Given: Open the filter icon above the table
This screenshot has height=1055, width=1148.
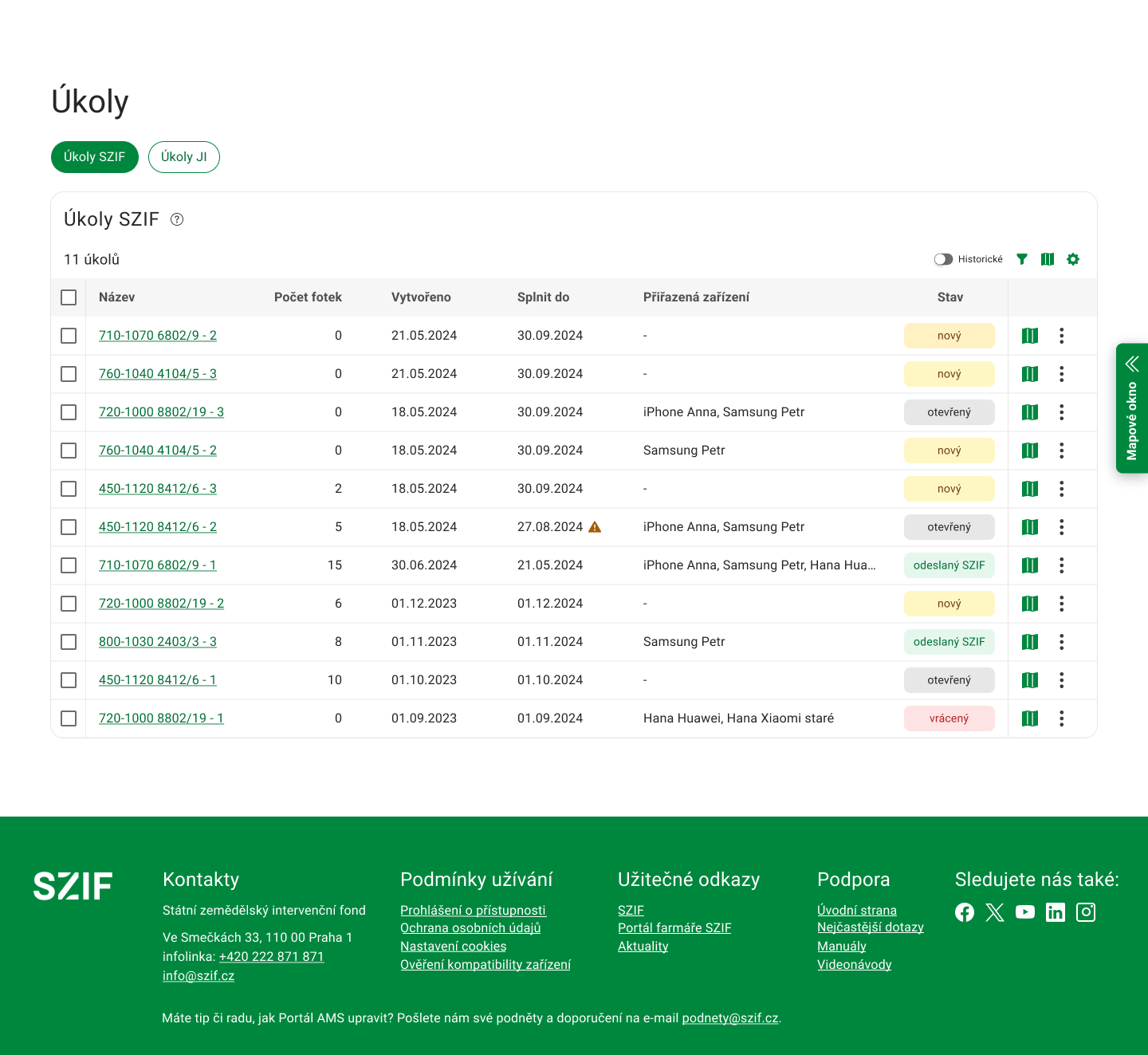Looking at the screenshot, I should click(x=1022, y=259).
